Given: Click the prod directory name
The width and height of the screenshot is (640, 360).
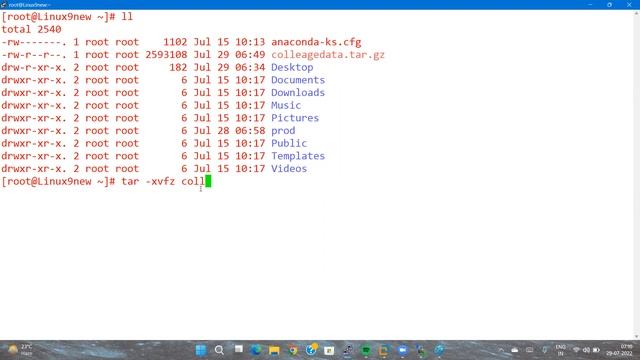Looking at the screenshot, I should 283,131.
